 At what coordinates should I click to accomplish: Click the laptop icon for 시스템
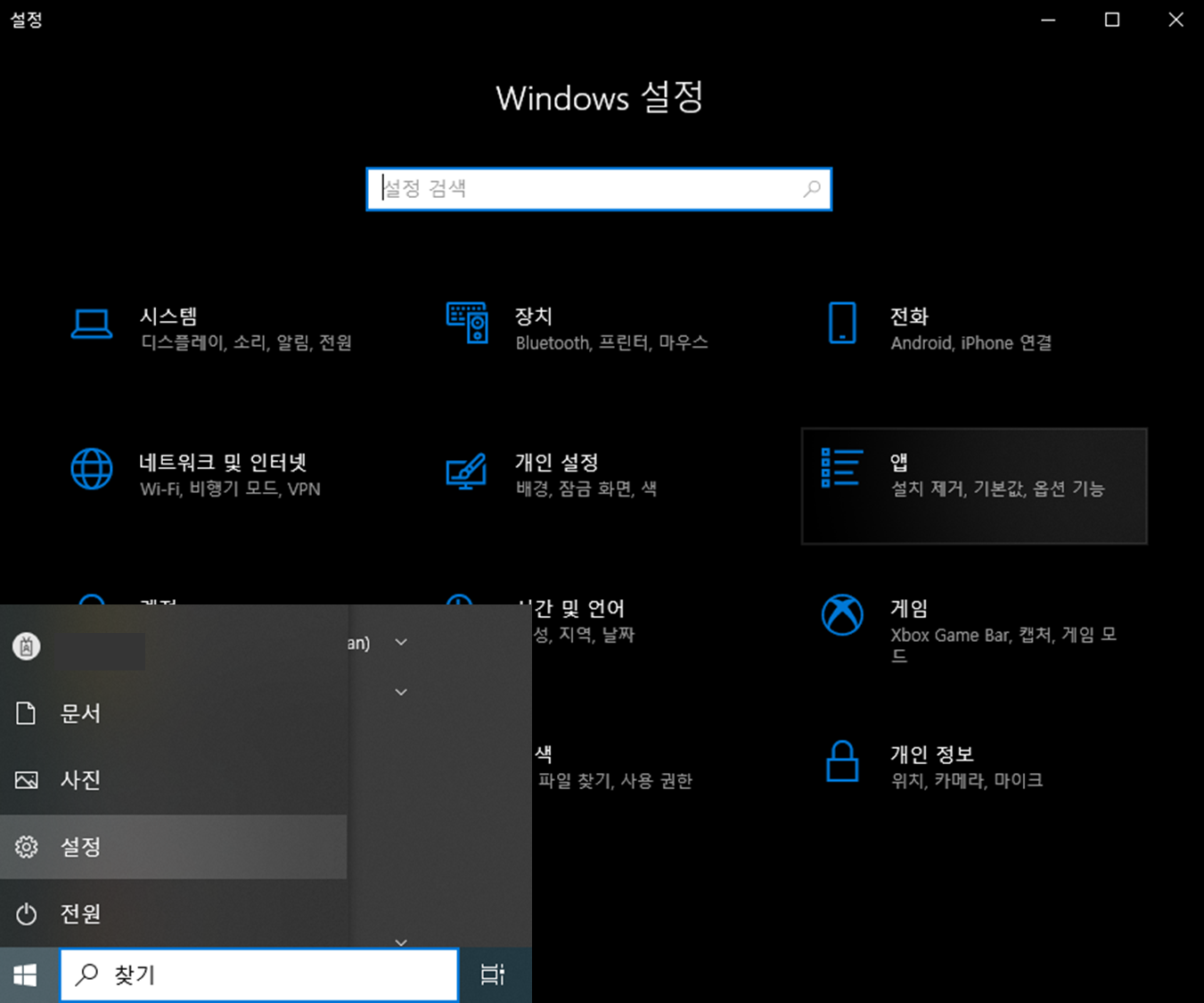point(92,325)
